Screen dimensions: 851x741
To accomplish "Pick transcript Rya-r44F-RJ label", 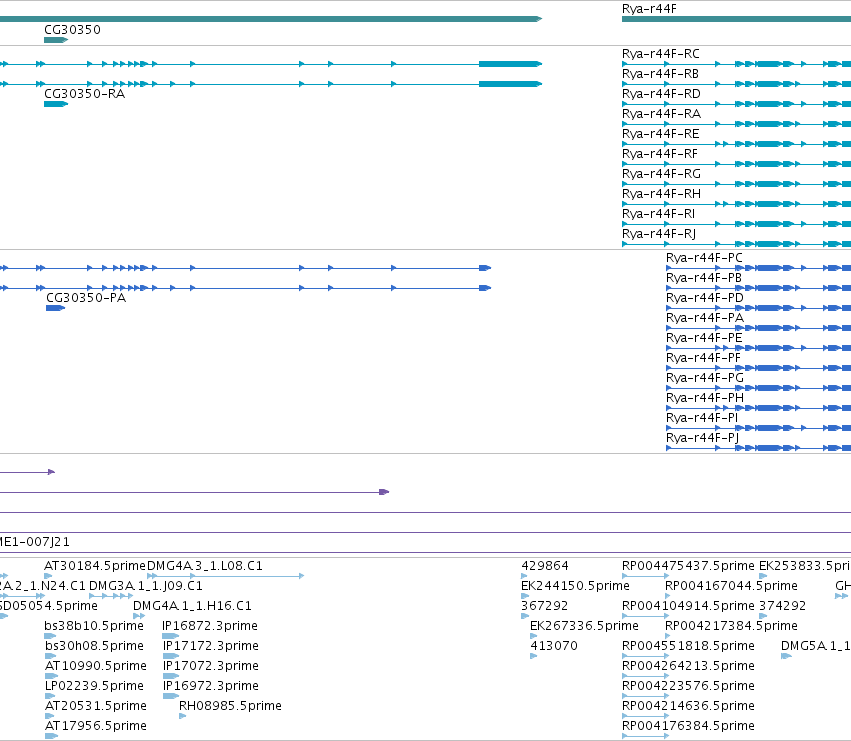I will click(x=659, y=234).
